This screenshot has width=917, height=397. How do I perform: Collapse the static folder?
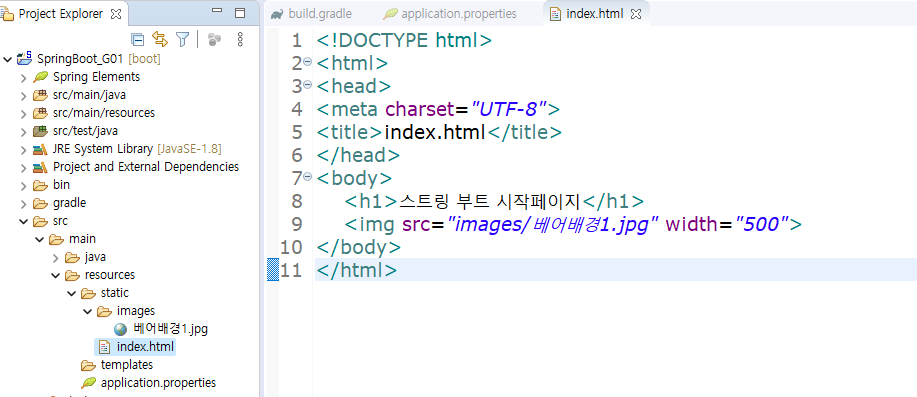click(71, 294)
